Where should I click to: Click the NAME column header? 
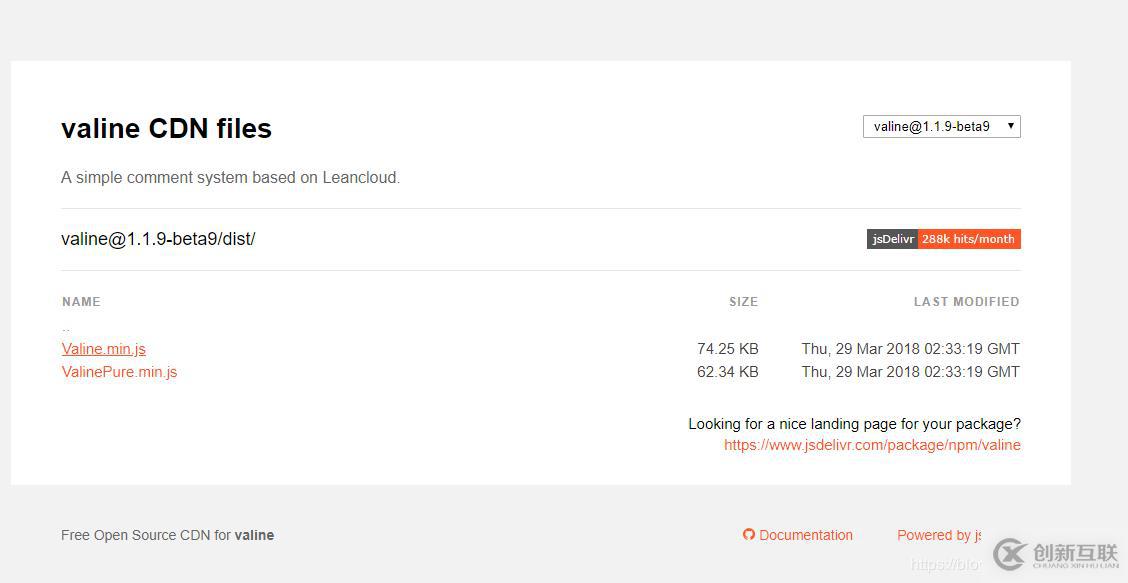pos(81,302)
